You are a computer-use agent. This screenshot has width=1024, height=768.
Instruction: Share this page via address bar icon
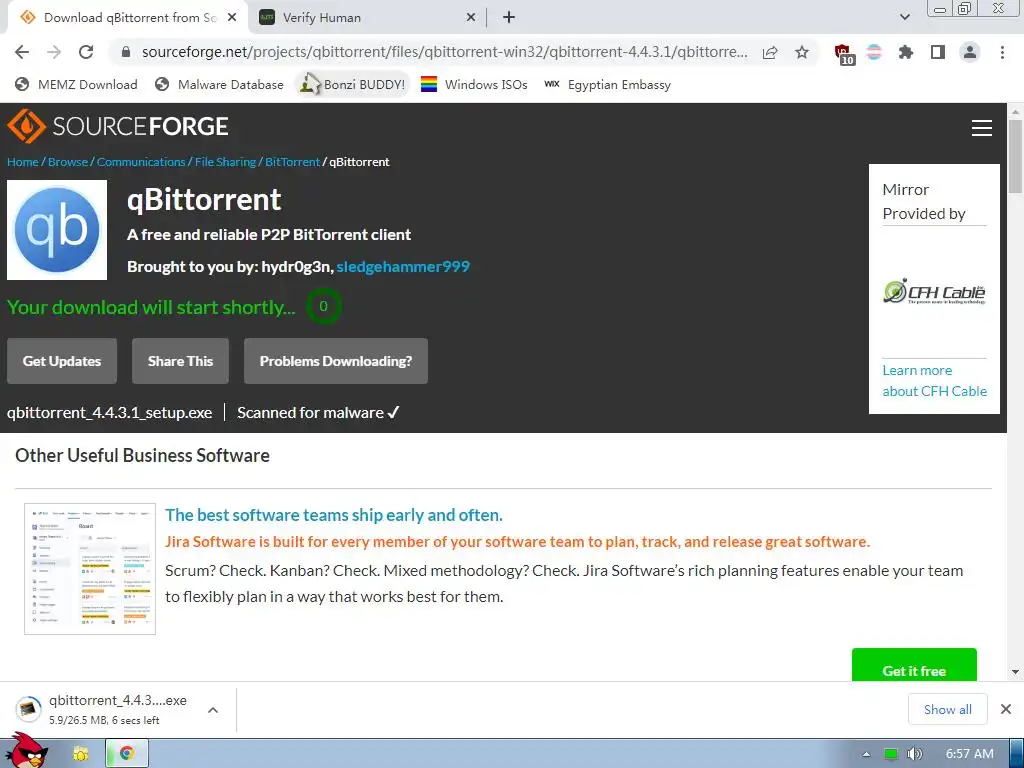pyautogui.click(x=770, y=52)
